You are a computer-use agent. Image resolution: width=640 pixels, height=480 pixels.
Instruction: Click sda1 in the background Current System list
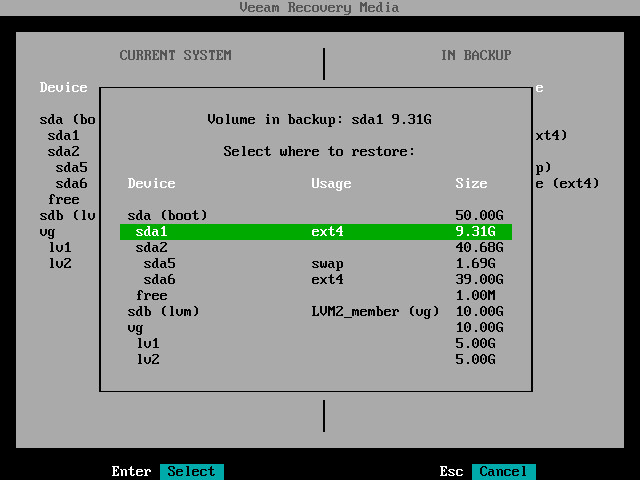[x=63, y=136]
